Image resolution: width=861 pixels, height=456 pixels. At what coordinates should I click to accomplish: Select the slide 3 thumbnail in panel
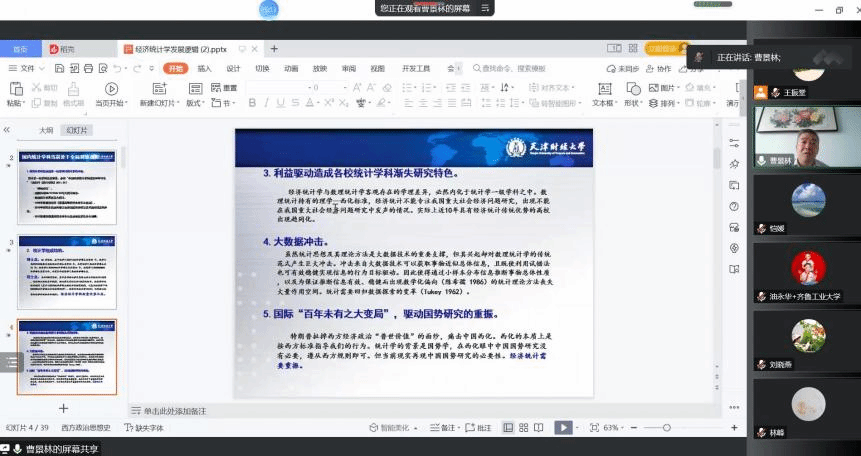pyautogui.click(x=66, y=258)
